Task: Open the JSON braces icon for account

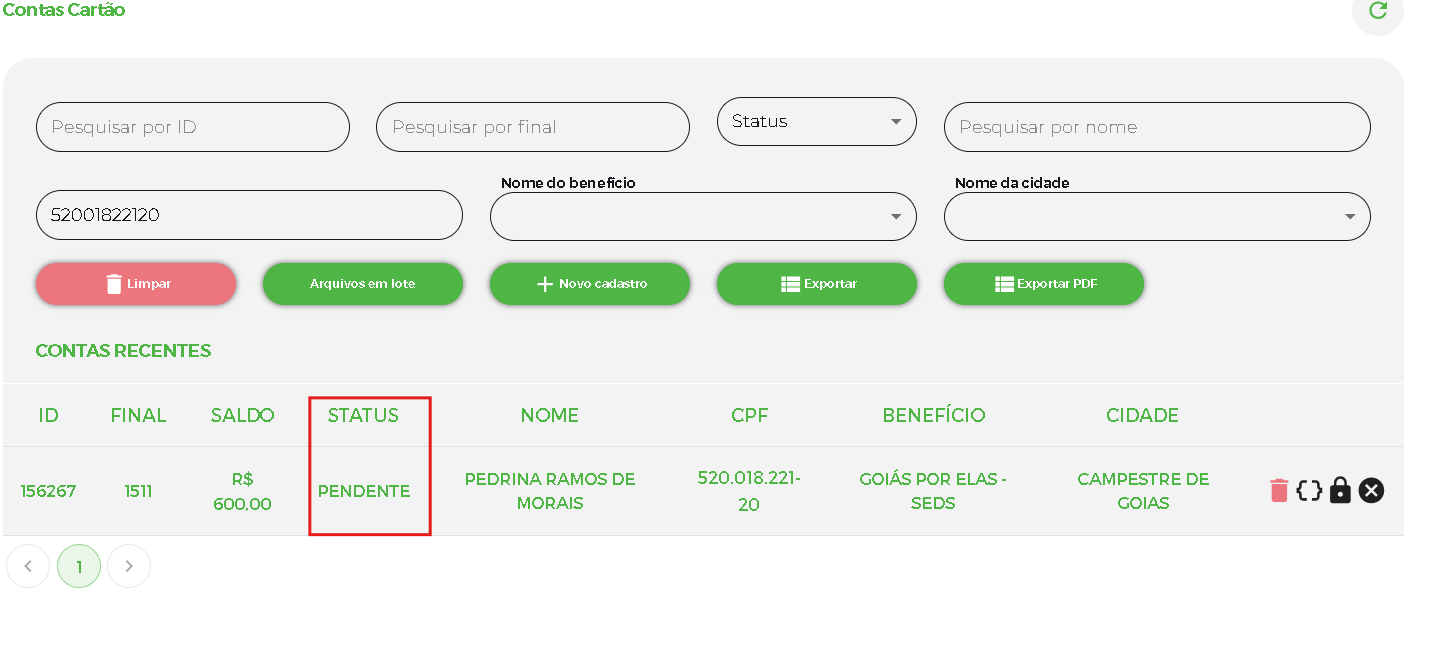Action: [x=1309, y=491]
